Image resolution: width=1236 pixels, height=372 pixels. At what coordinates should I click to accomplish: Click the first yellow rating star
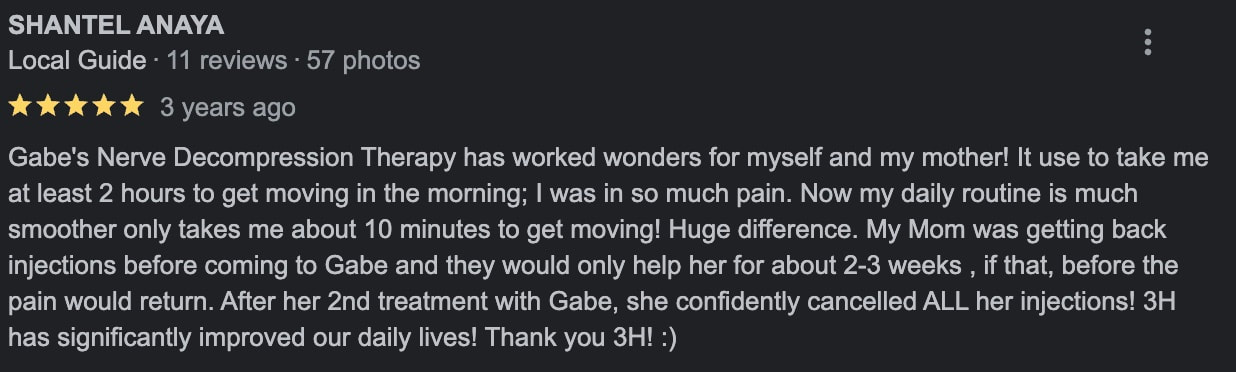[19, 106]
